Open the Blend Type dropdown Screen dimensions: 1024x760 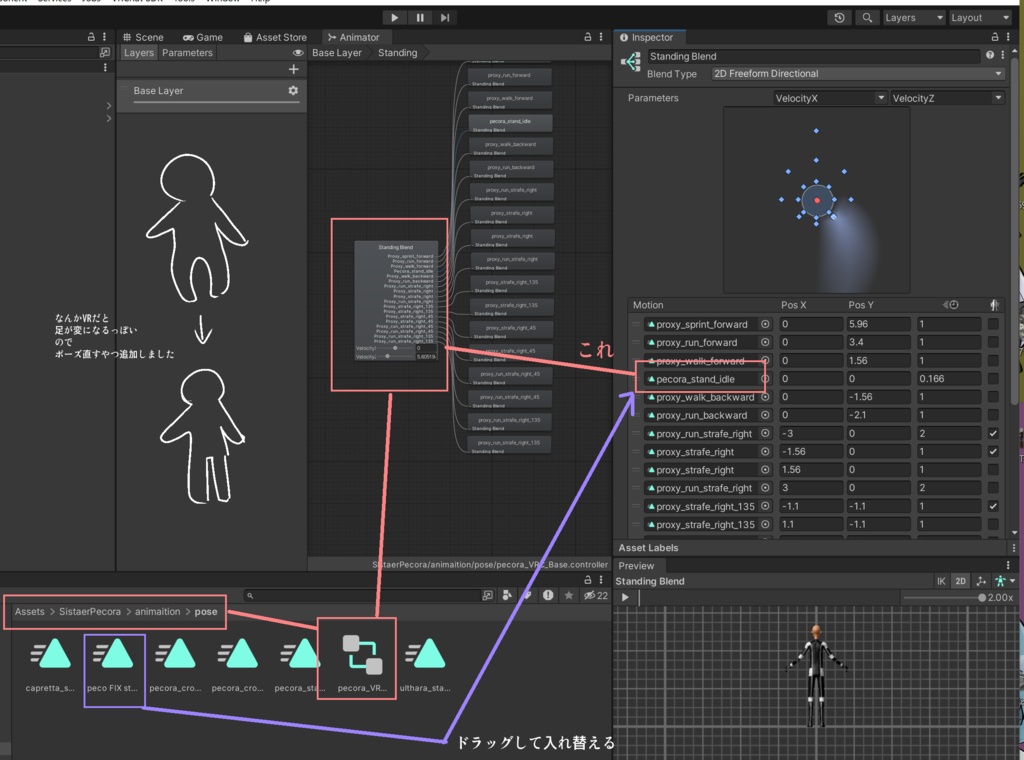click(857, 74)
